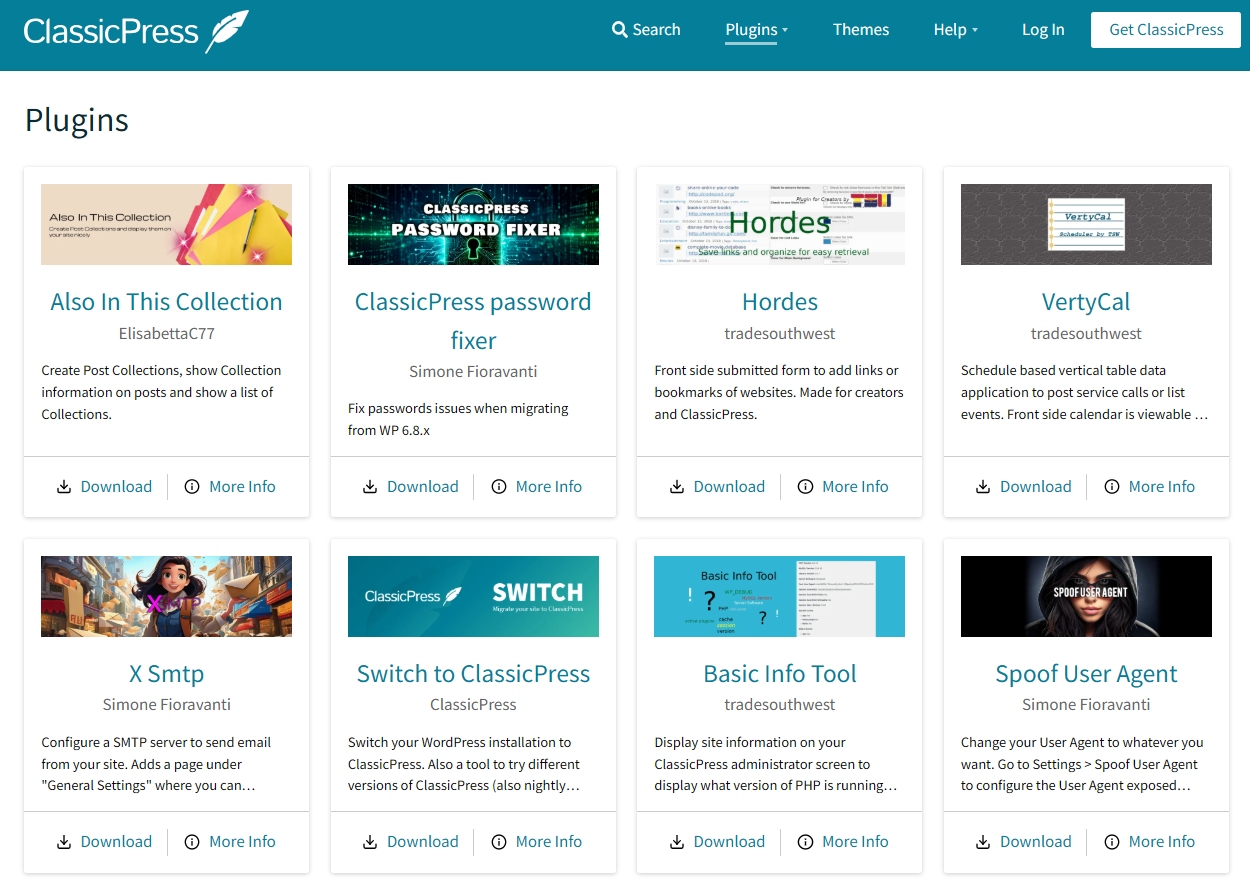
Task: Open the Switch to ClassicPress title link
Action: pos(473,674)
